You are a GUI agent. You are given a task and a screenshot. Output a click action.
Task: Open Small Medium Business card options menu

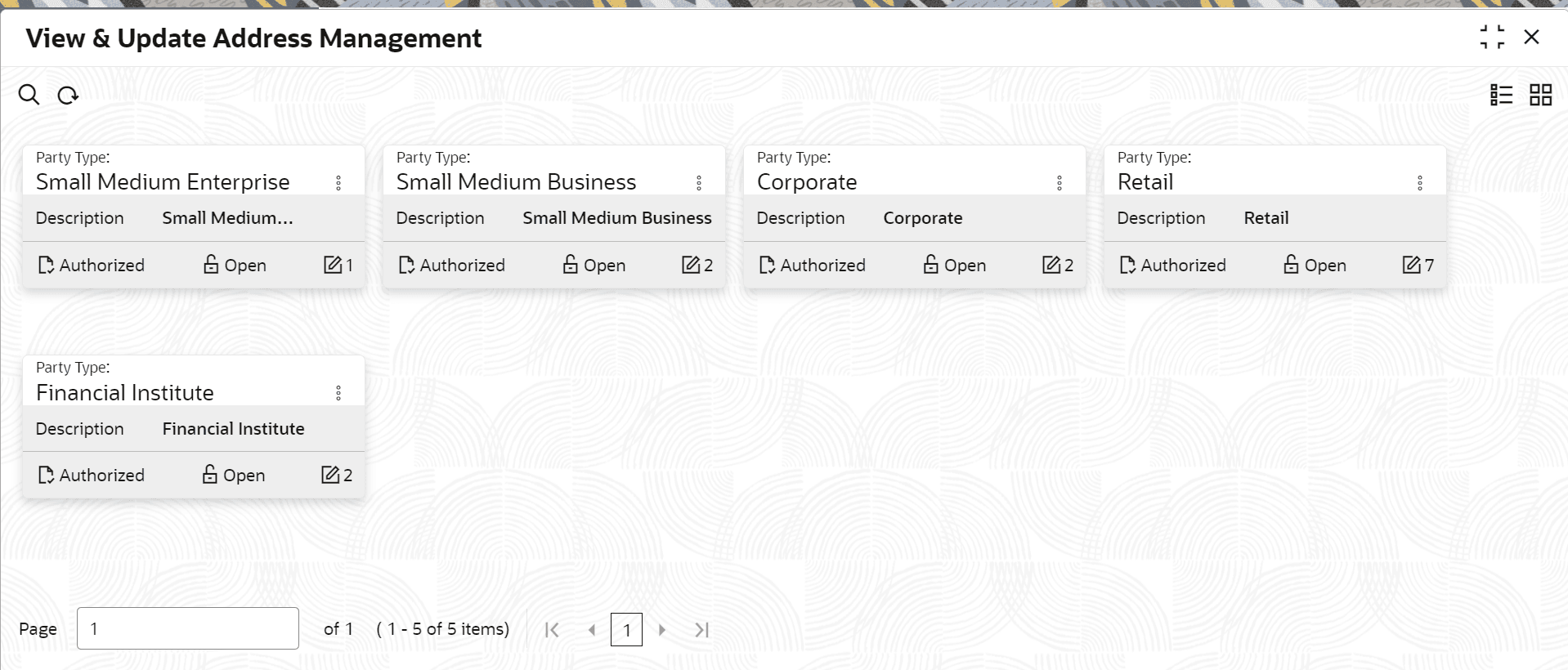[699, 183]
